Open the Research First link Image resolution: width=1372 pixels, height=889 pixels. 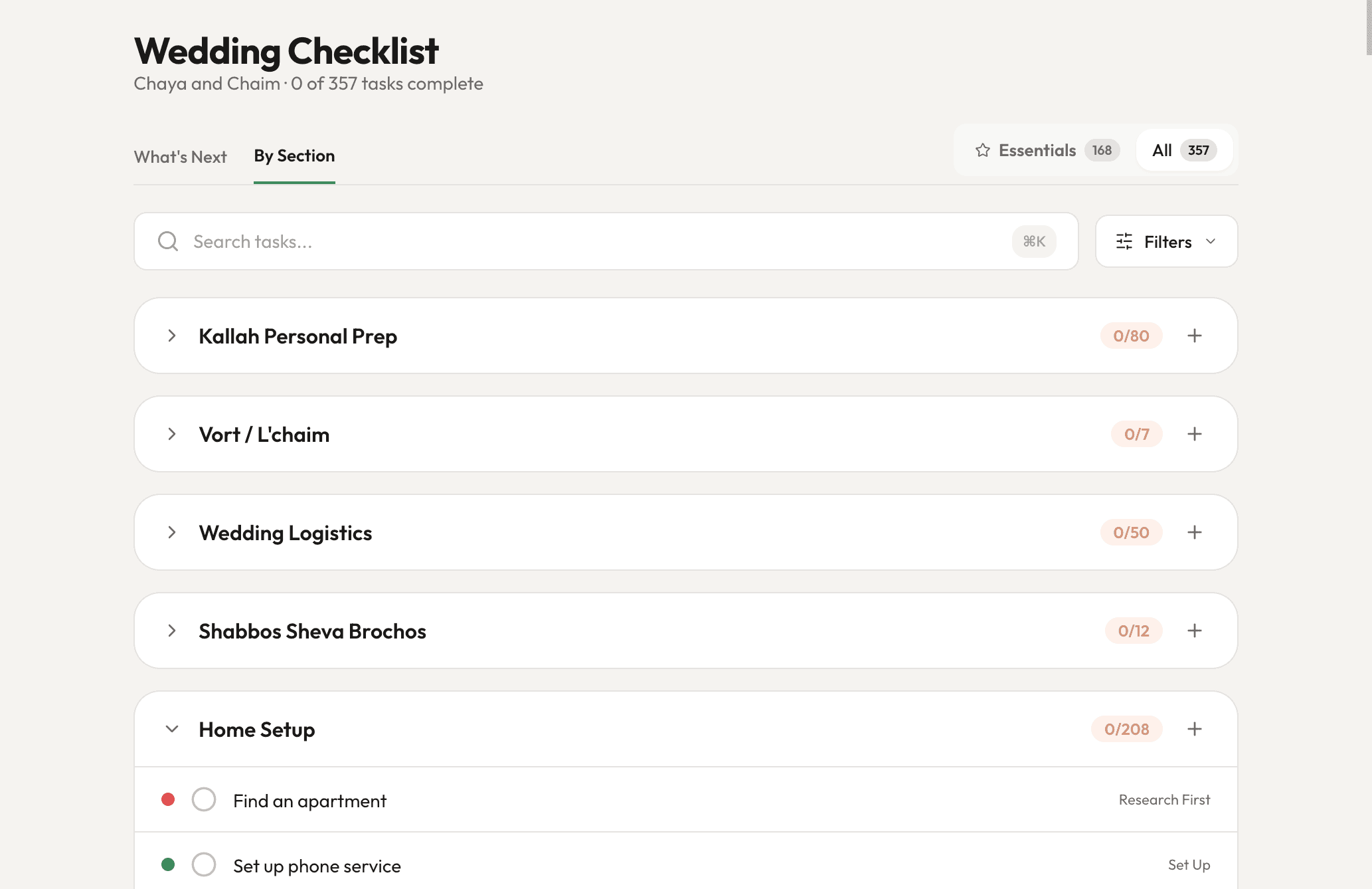[x=1163, y=799]
